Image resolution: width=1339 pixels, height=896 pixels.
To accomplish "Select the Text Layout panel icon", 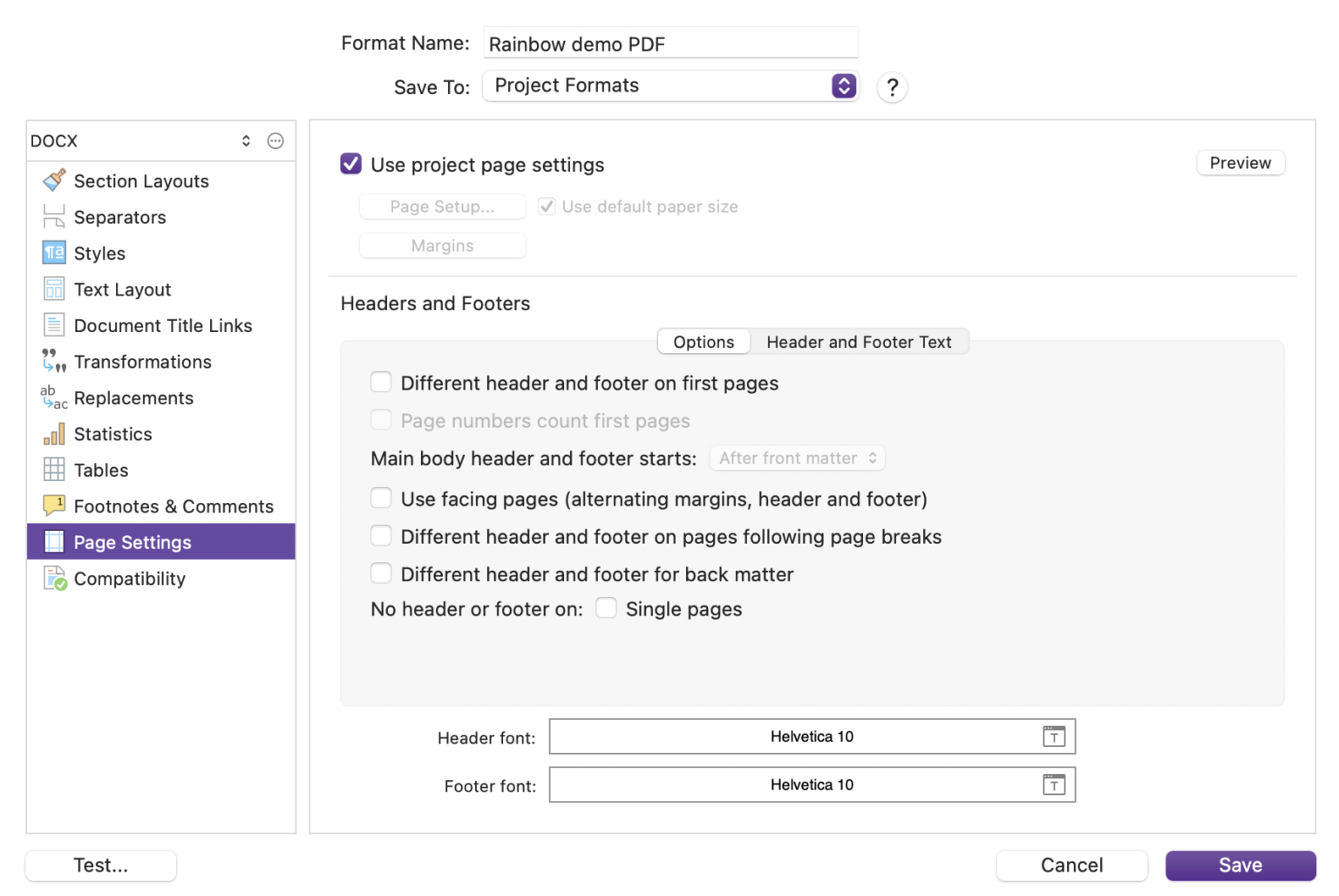I will [x=53, y=288].
